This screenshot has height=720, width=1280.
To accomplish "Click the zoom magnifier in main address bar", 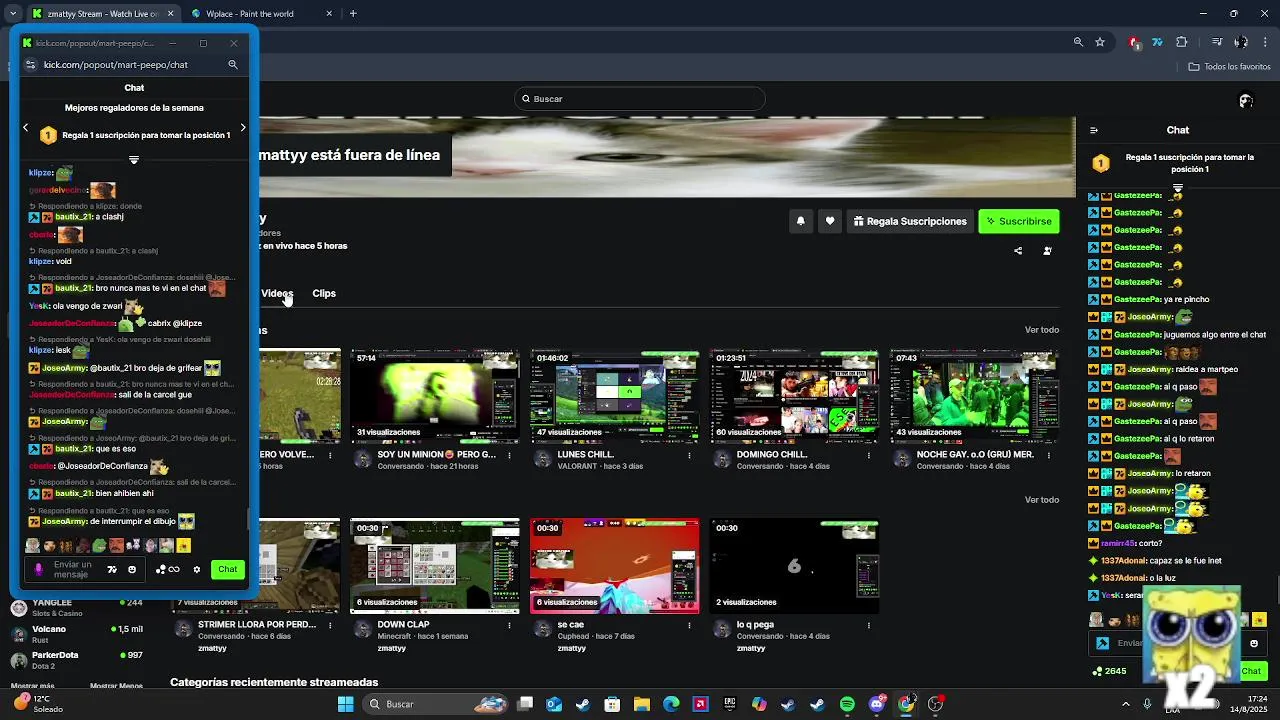I will click(1078, 42).
